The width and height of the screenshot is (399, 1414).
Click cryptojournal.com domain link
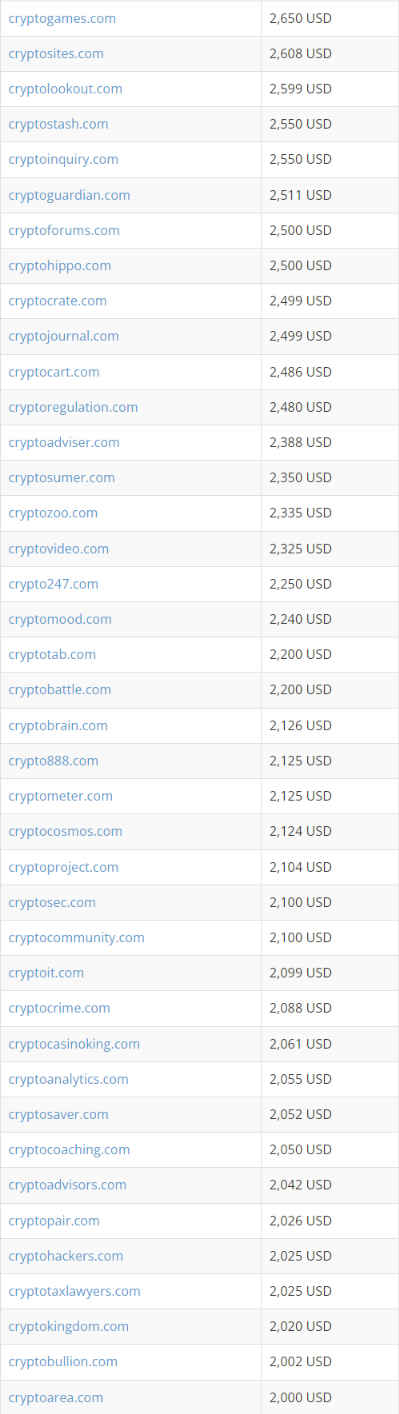(x=64, y=336)
